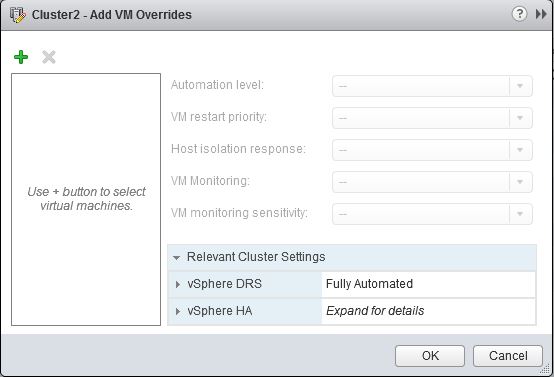Click the OK button

[x=430, y=356]
